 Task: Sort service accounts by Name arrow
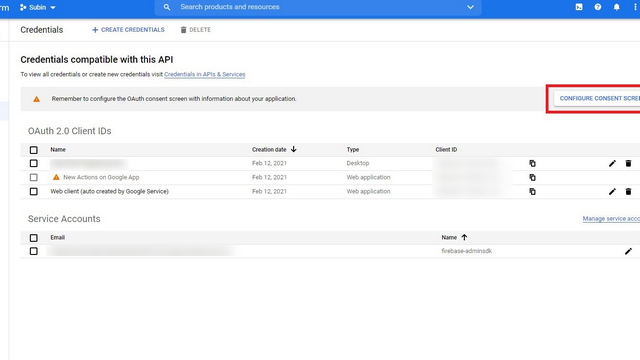[x=464, y=237]
